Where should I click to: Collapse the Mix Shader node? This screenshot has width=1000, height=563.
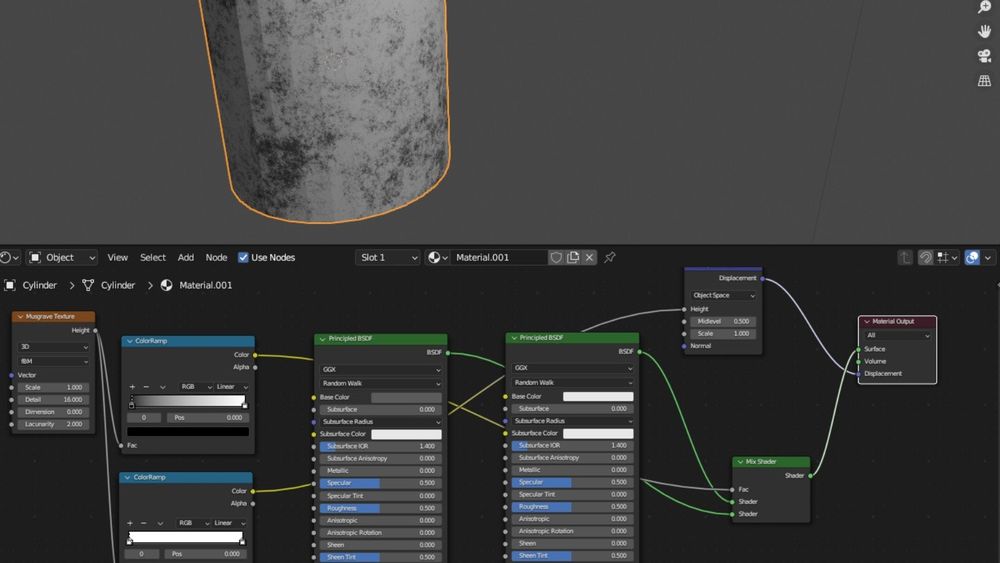pos(740,462)
